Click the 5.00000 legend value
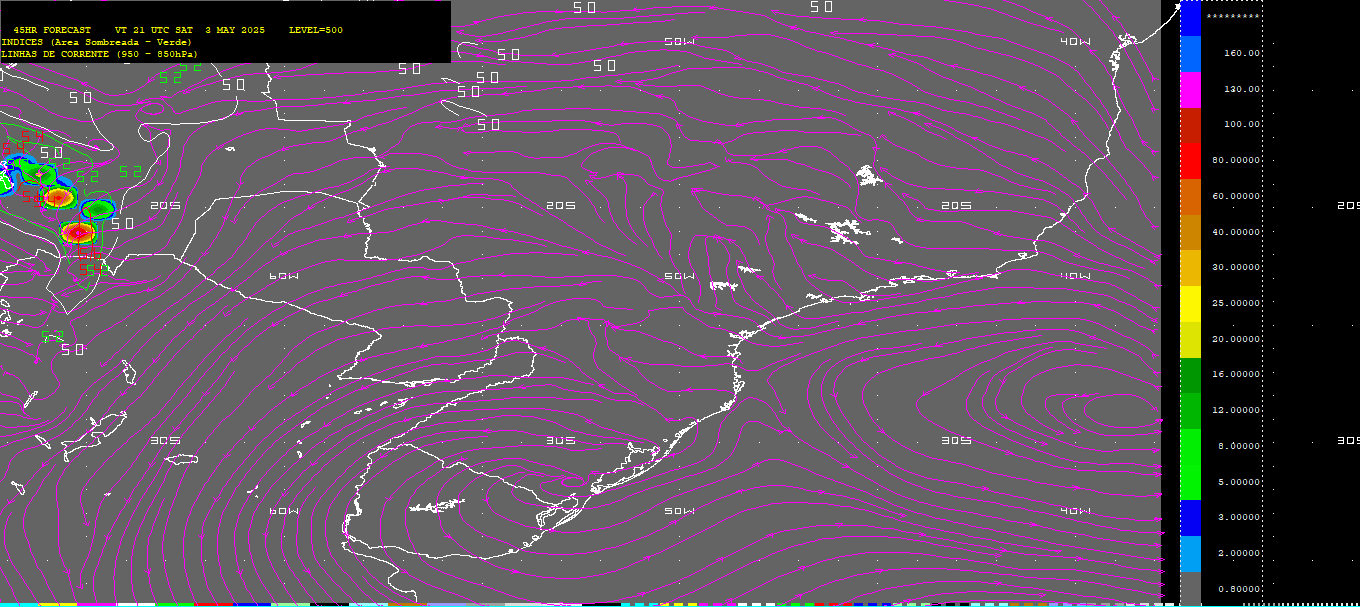This screenshot has height=607, width=1360. 1239,482
